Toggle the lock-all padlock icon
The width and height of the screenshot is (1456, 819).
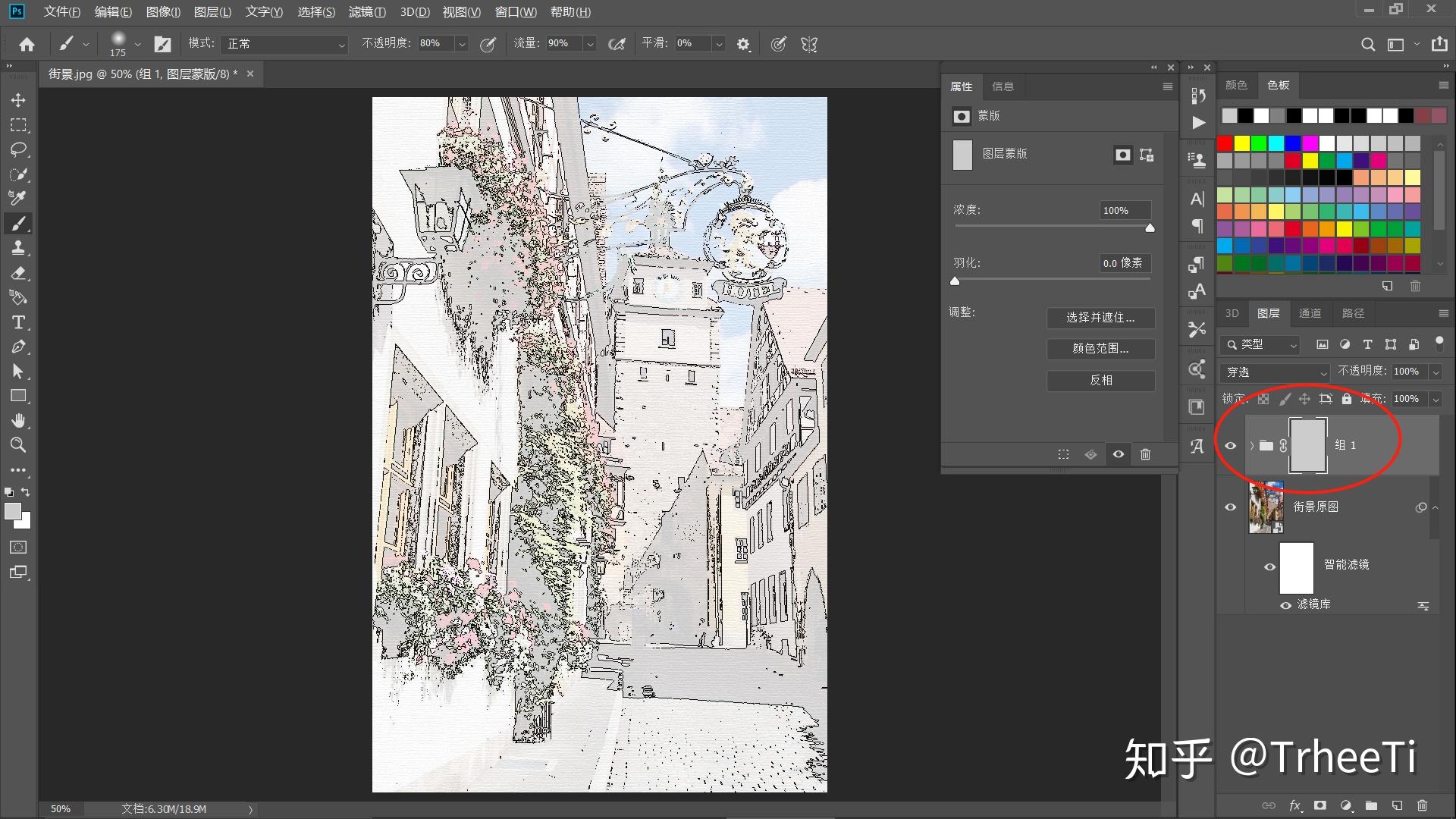(1346, 398)
